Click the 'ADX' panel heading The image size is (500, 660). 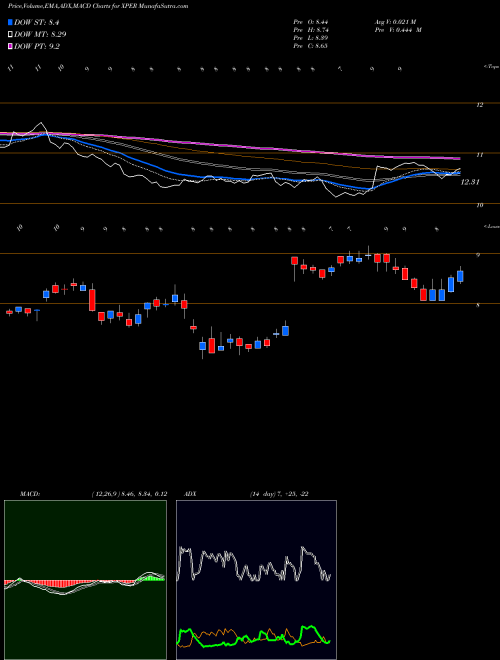[x=191, y=494]
